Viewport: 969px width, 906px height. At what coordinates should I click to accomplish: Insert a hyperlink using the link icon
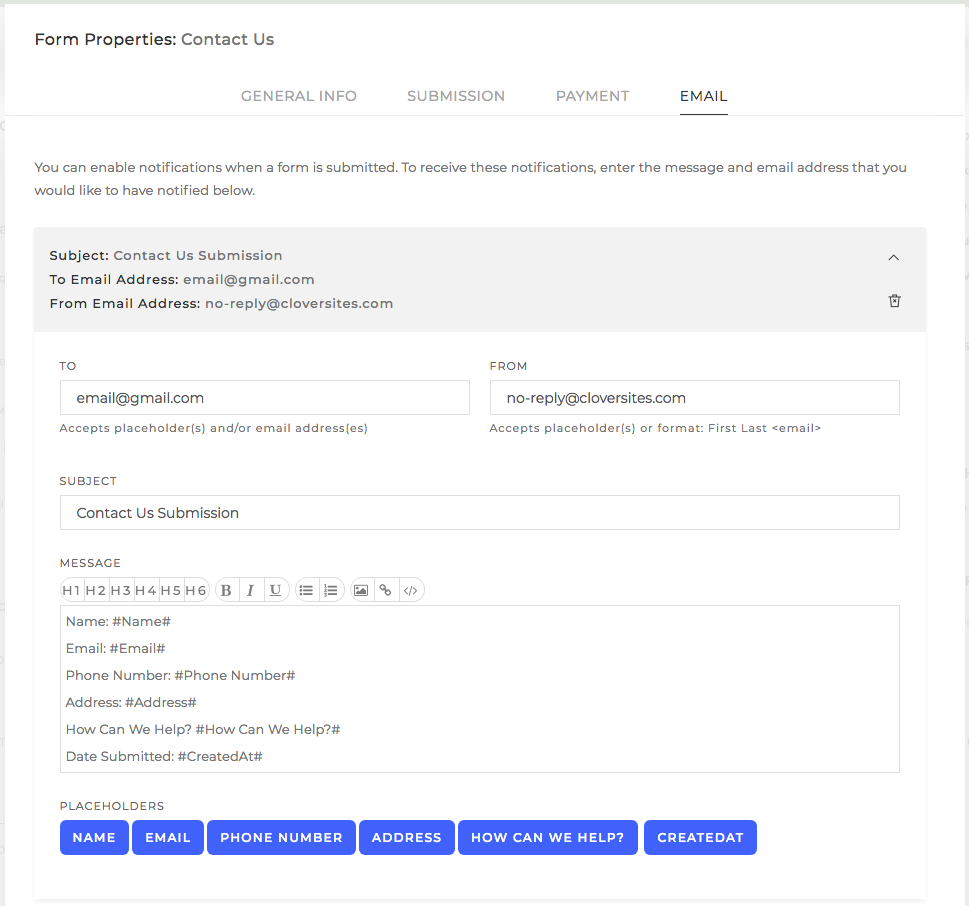click(x=386, y=589)
